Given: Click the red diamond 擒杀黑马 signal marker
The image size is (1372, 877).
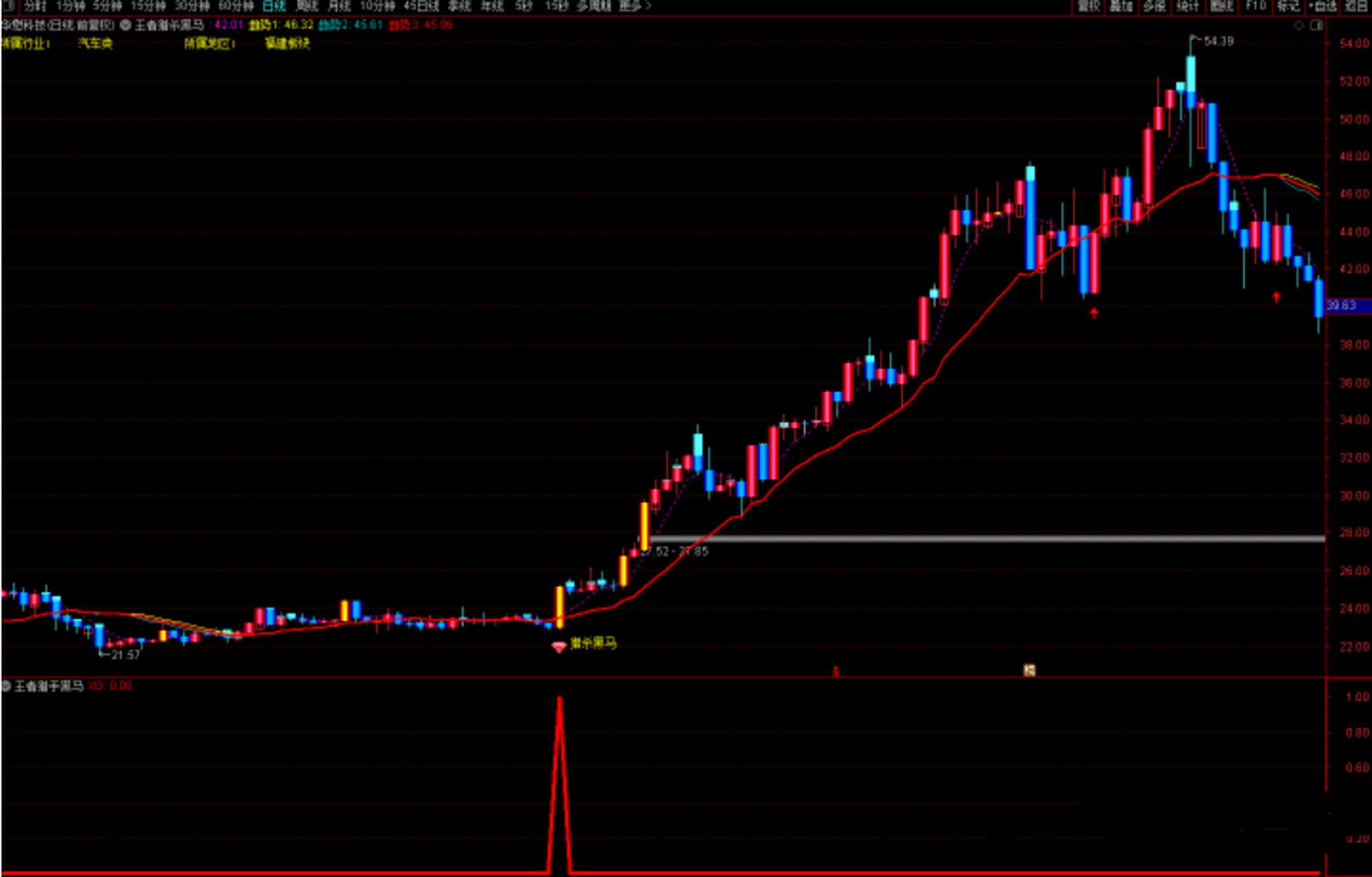Looking at the screenshot, I should [559, 646].
